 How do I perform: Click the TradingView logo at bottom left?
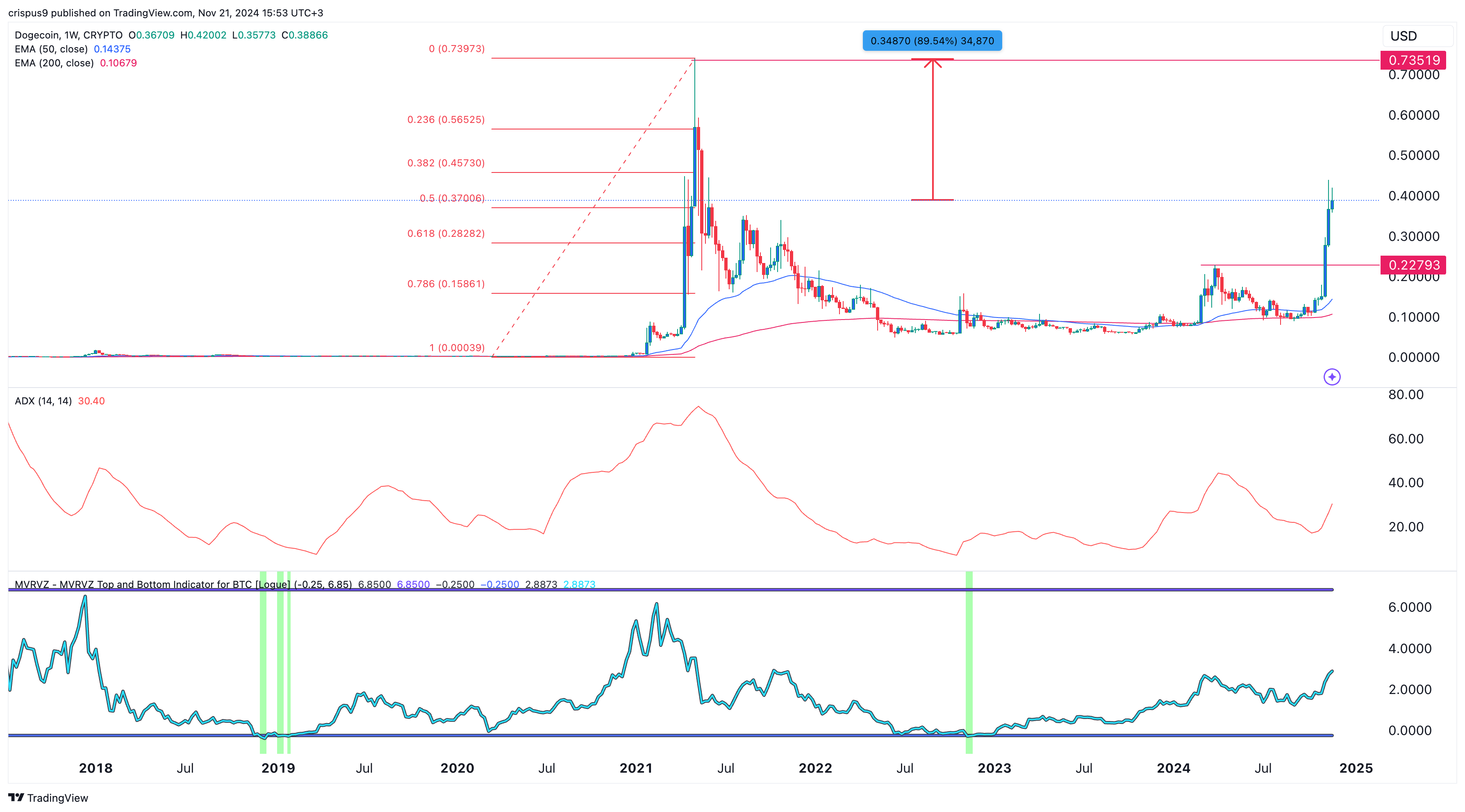point(48,798)
